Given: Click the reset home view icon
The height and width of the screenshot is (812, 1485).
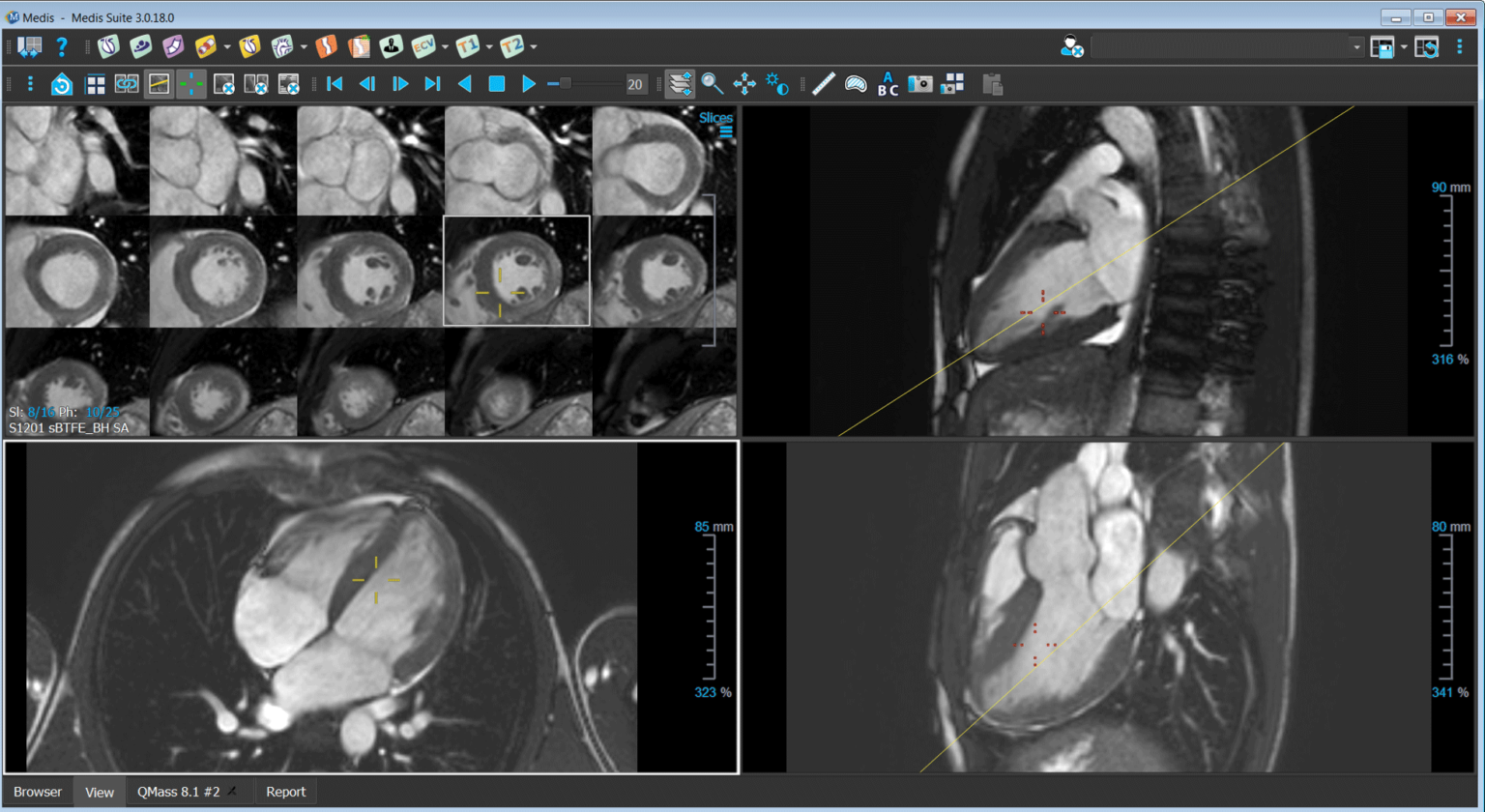Looking at the screenshot, I should (x=62, y=84).
